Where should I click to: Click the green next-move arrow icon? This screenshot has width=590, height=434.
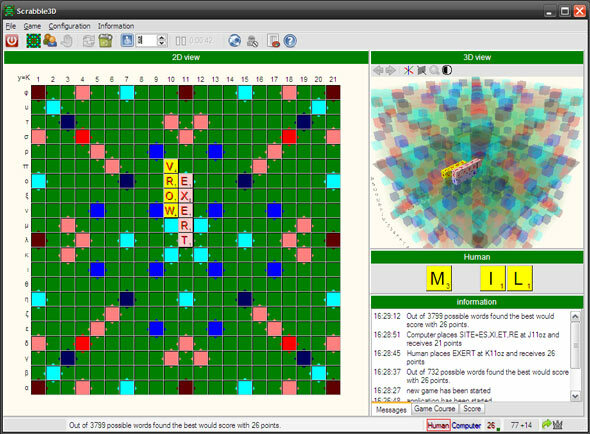(x=546, y=425)
